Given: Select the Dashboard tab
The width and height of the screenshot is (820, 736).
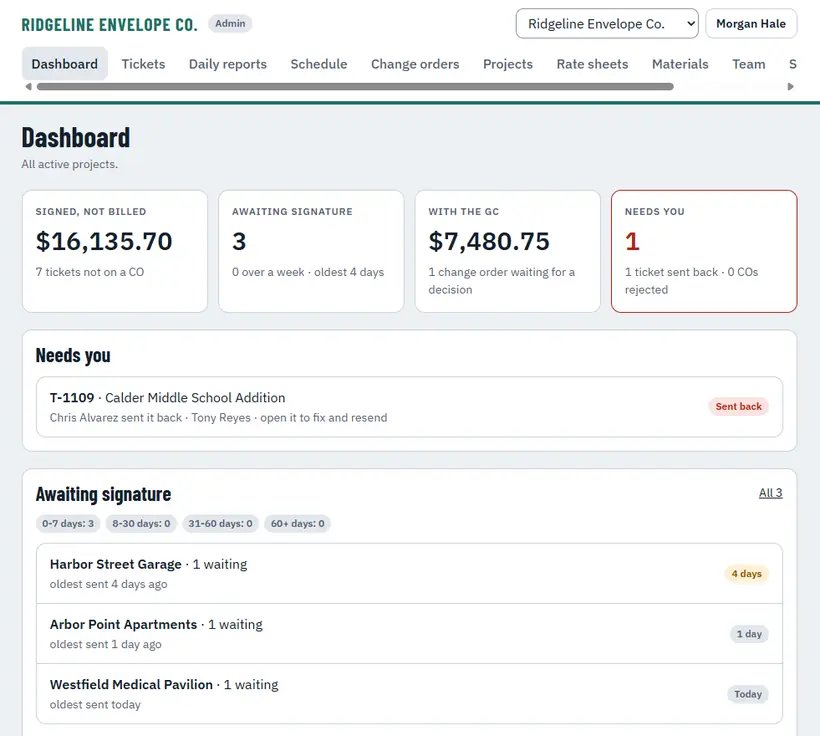Looking at the screenshot, I should click(x=65, y=64).
